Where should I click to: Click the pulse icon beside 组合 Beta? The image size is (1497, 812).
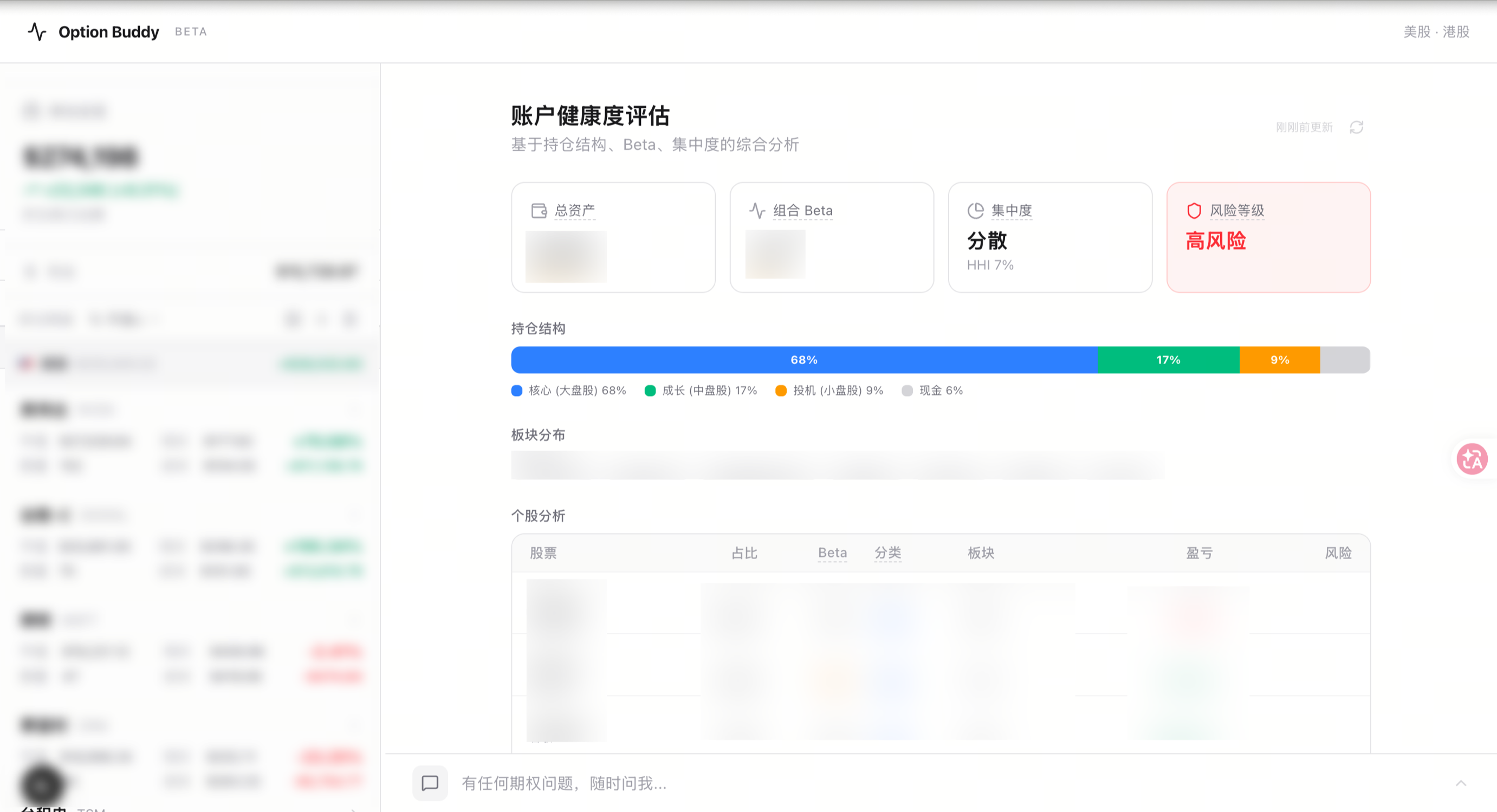click(757, 210)
